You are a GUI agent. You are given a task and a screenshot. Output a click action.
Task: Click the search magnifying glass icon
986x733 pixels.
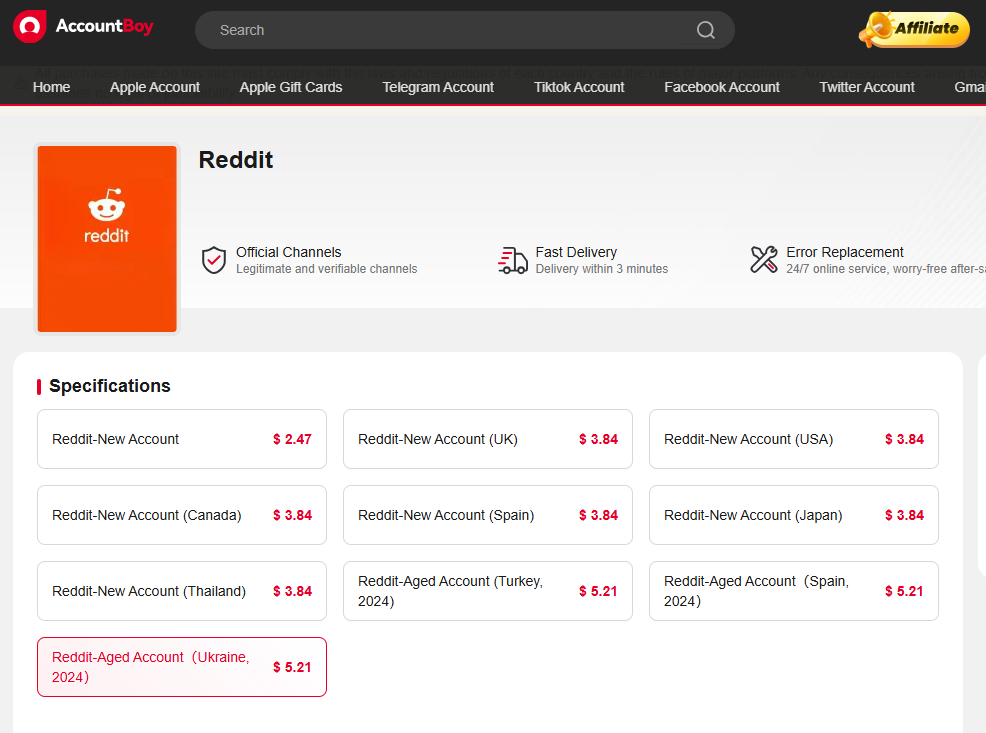pyautogui.click(x=705, y=30)
